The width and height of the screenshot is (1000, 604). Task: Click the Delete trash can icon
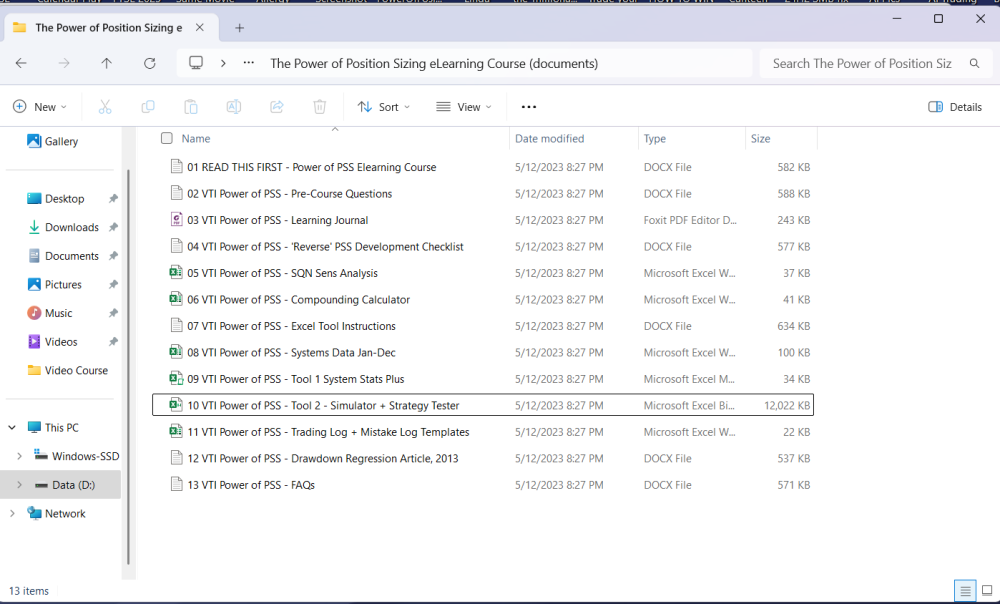point(320,107)
